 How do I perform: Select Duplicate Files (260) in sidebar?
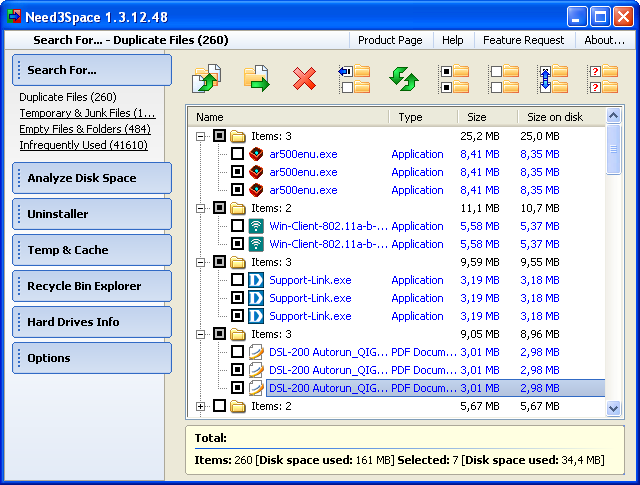[x=68, y=97]
